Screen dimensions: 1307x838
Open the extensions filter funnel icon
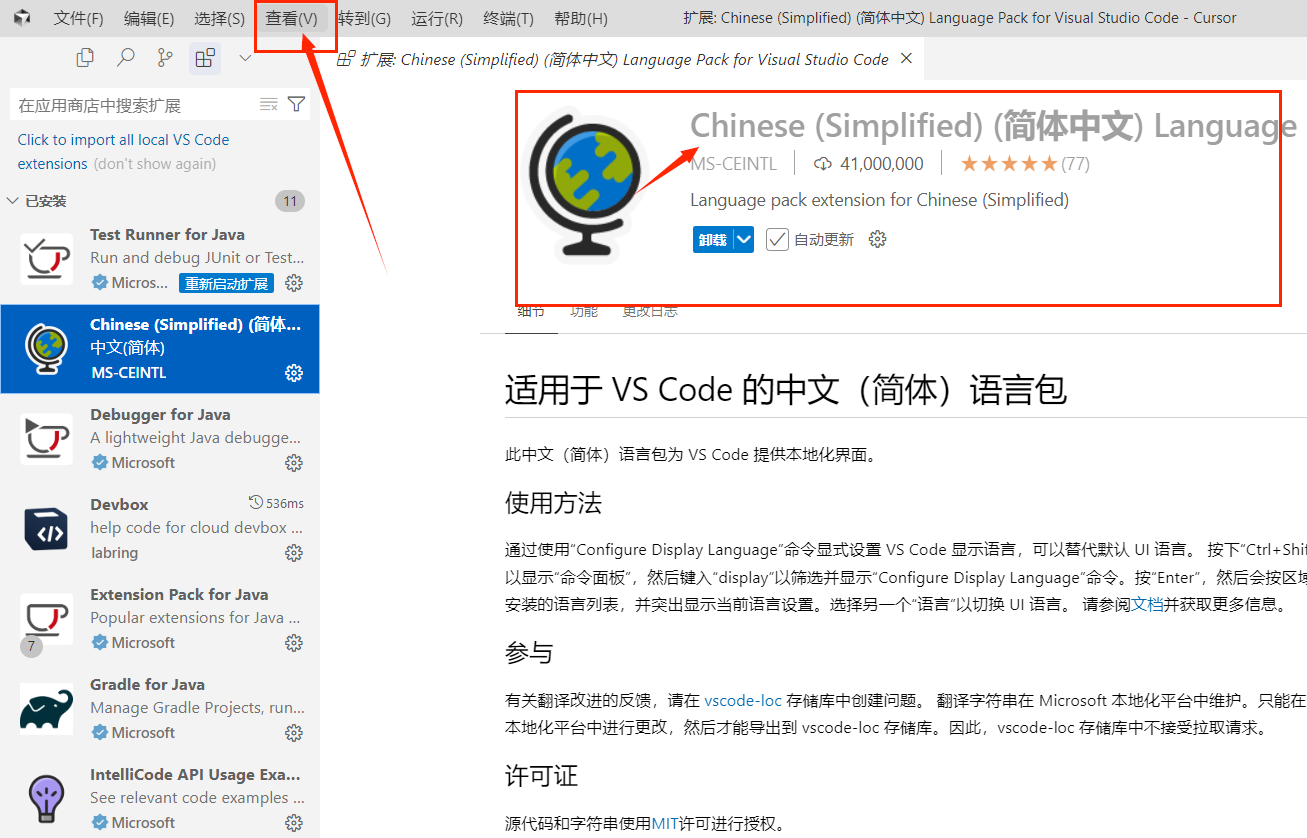(297, 104)
